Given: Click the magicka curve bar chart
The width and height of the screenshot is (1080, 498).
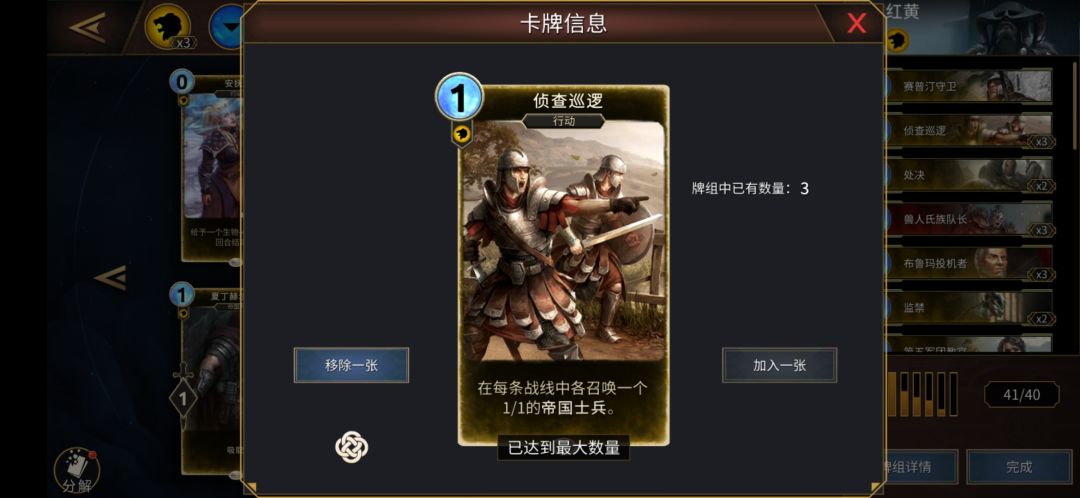Looking at the screenshot, I should pyautogui.click(x=922, y=394).
